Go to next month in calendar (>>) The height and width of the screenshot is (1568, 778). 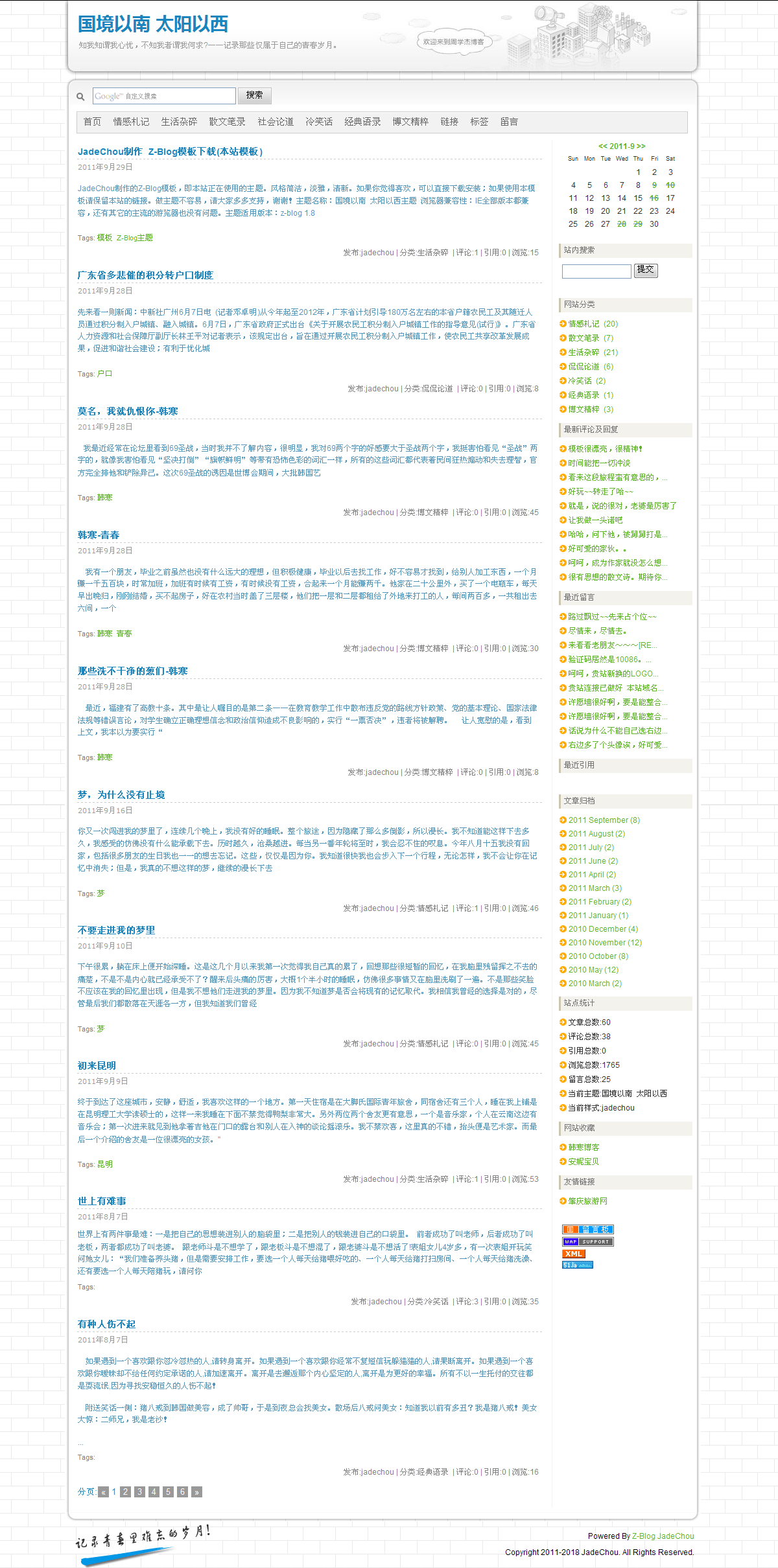click(x=641, y=146)
